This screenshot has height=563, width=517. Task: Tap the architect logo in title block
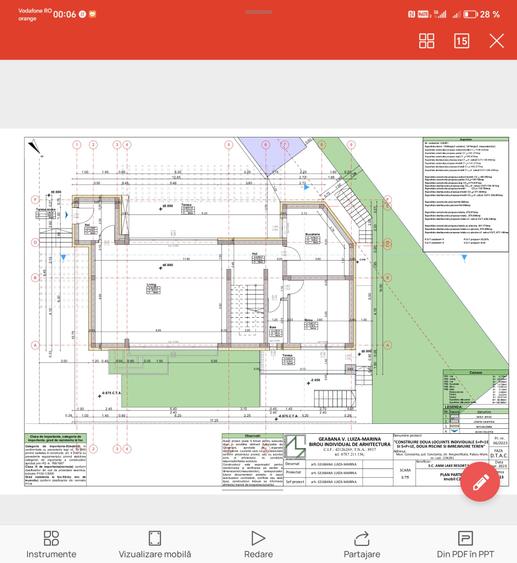[295, 447]
